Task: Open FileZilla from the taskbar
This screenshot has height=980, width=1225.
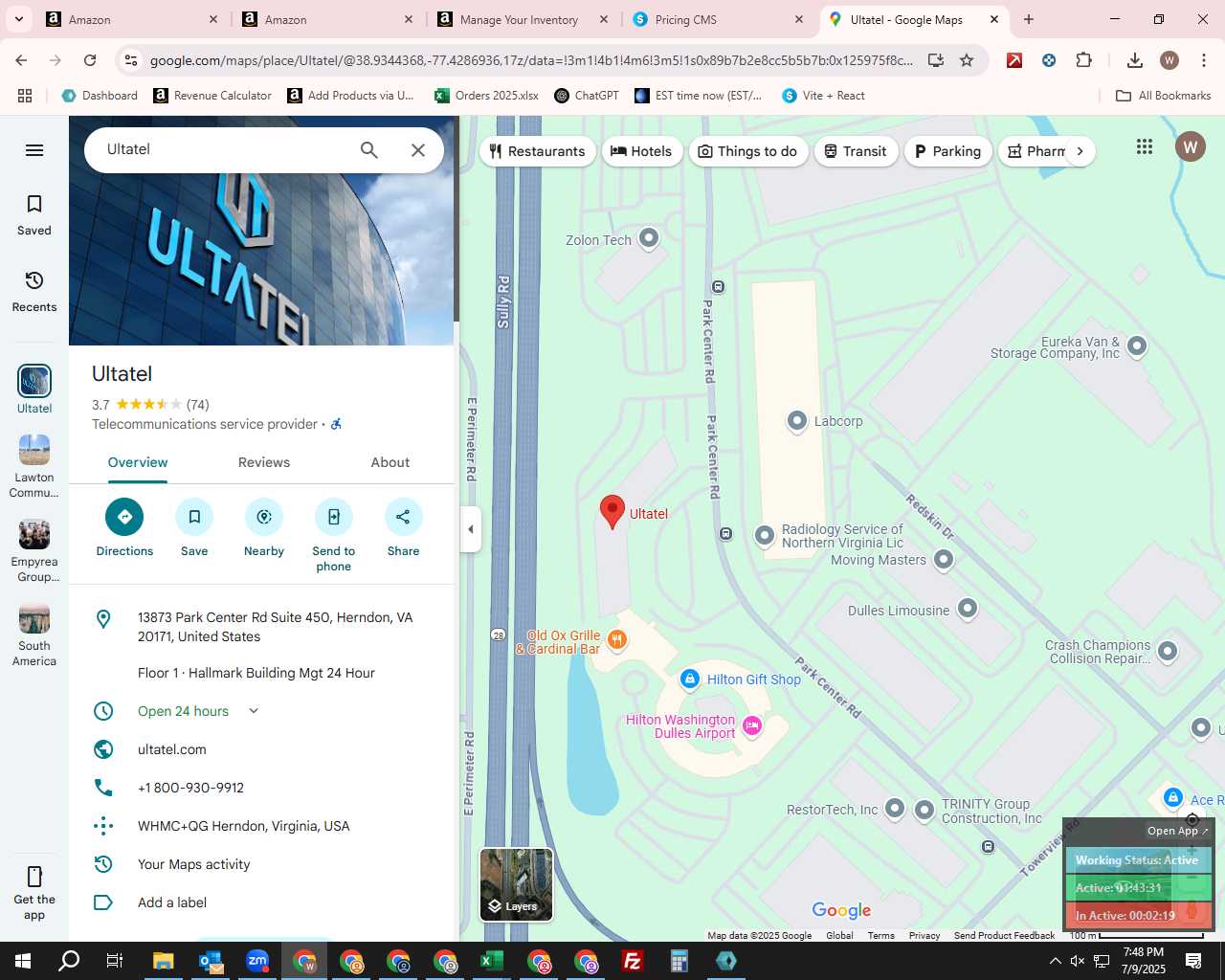Action: [633, 961]
